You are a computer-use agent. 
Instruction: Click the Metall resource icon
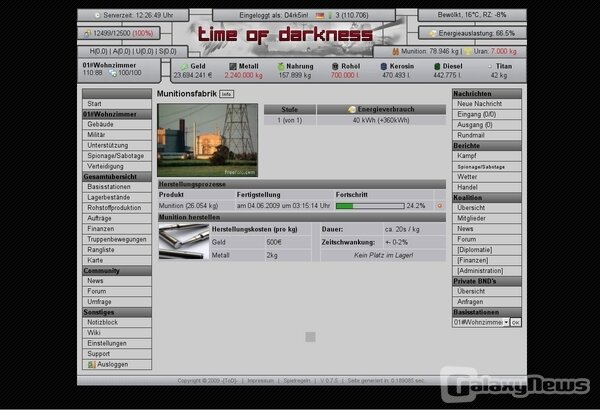232,66
